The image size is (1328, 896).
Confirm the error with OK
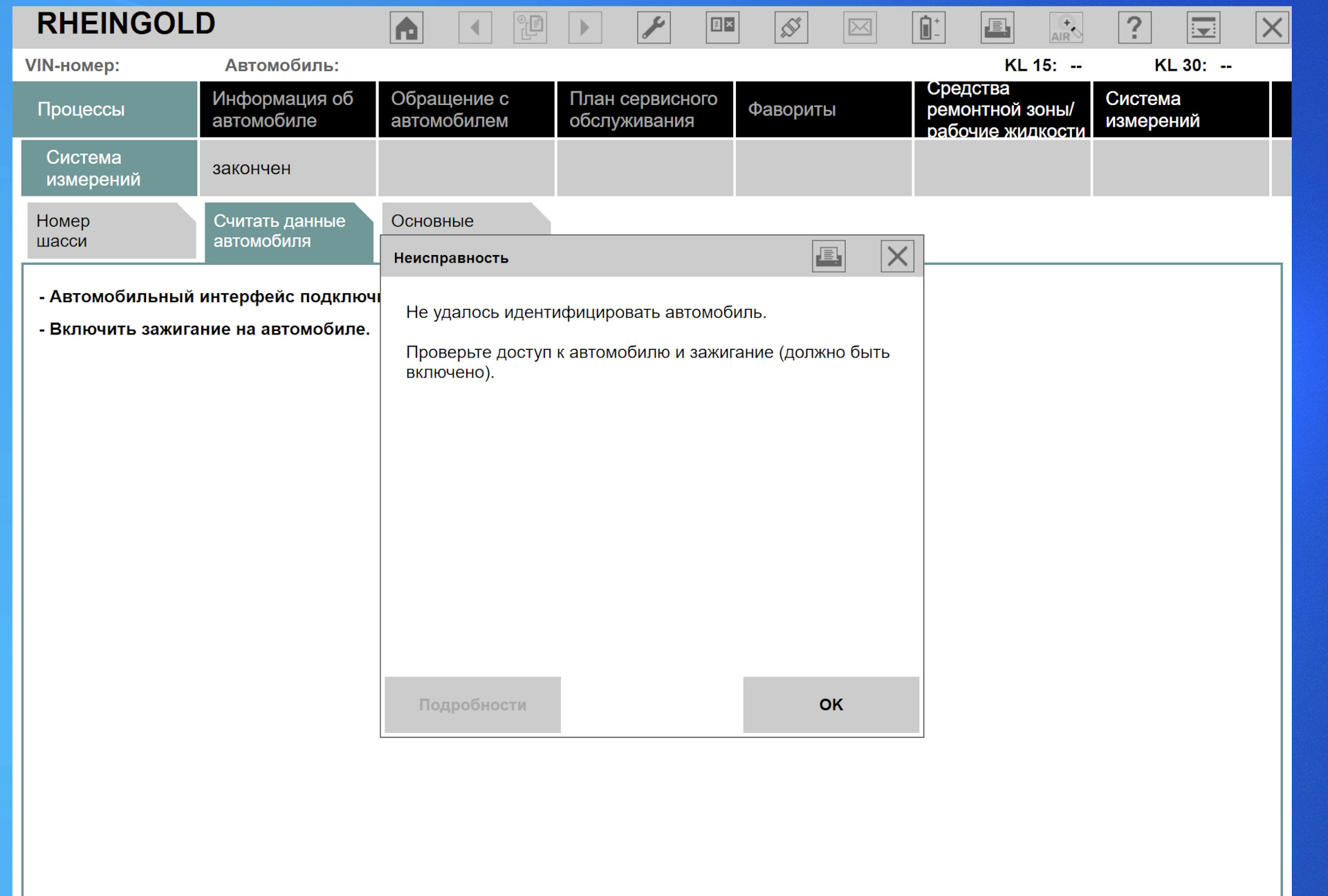(x=831, y=704)
